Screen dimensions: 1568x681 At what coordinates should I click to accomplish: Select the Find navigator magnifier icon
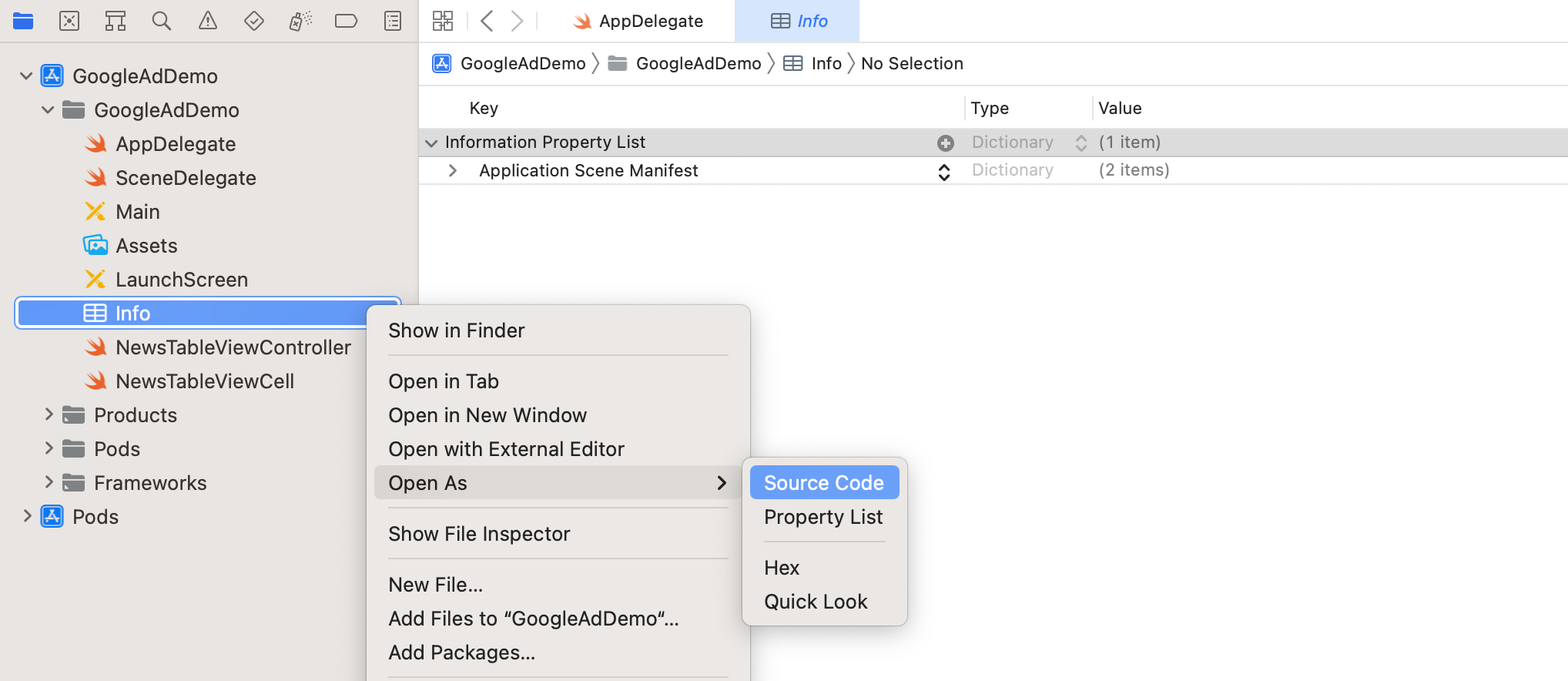point(162,21)
